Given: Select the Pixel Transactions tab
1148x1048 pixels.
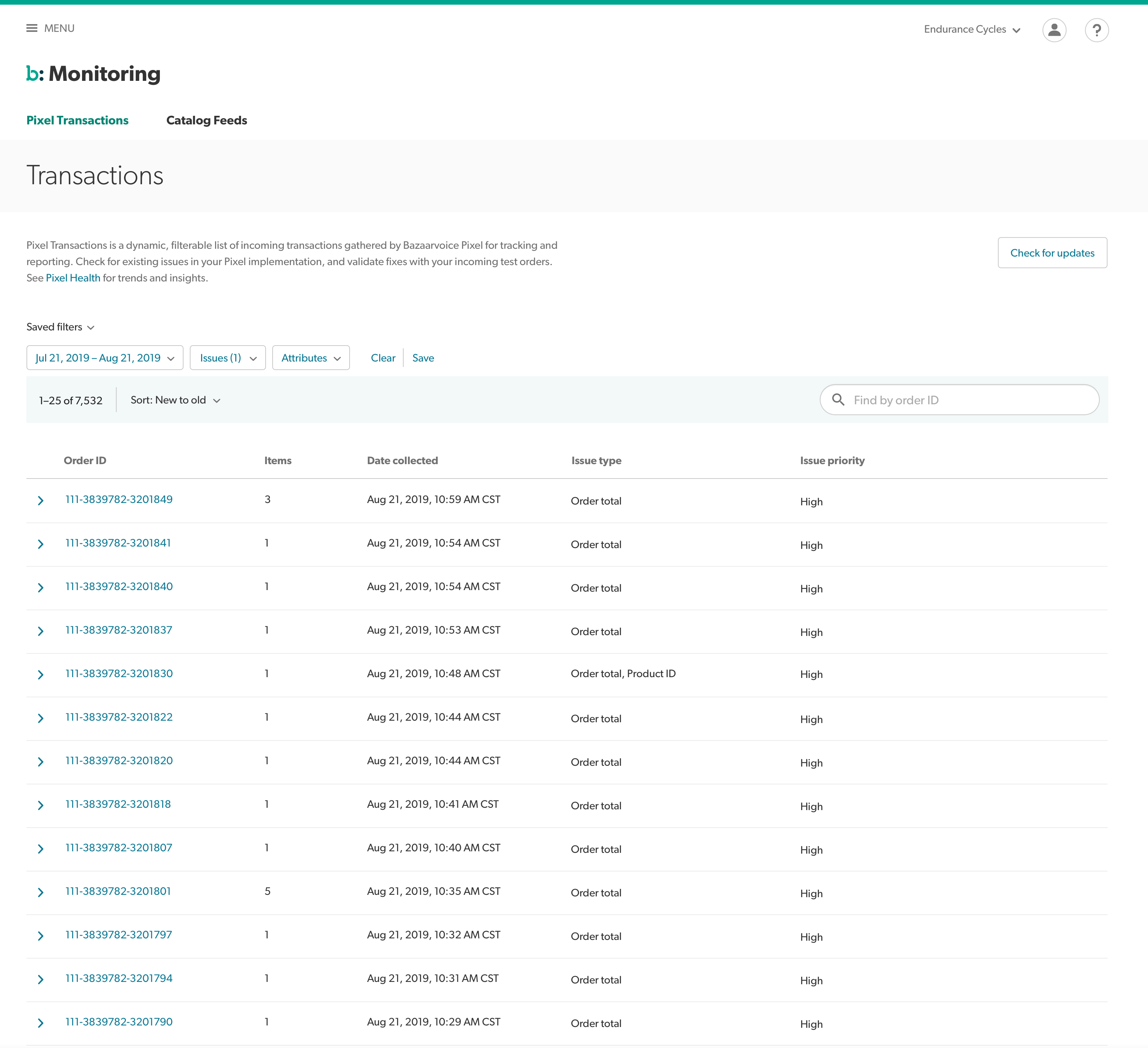Looking at the screenshot, I should pyautogui.click(x=77, y=120).
